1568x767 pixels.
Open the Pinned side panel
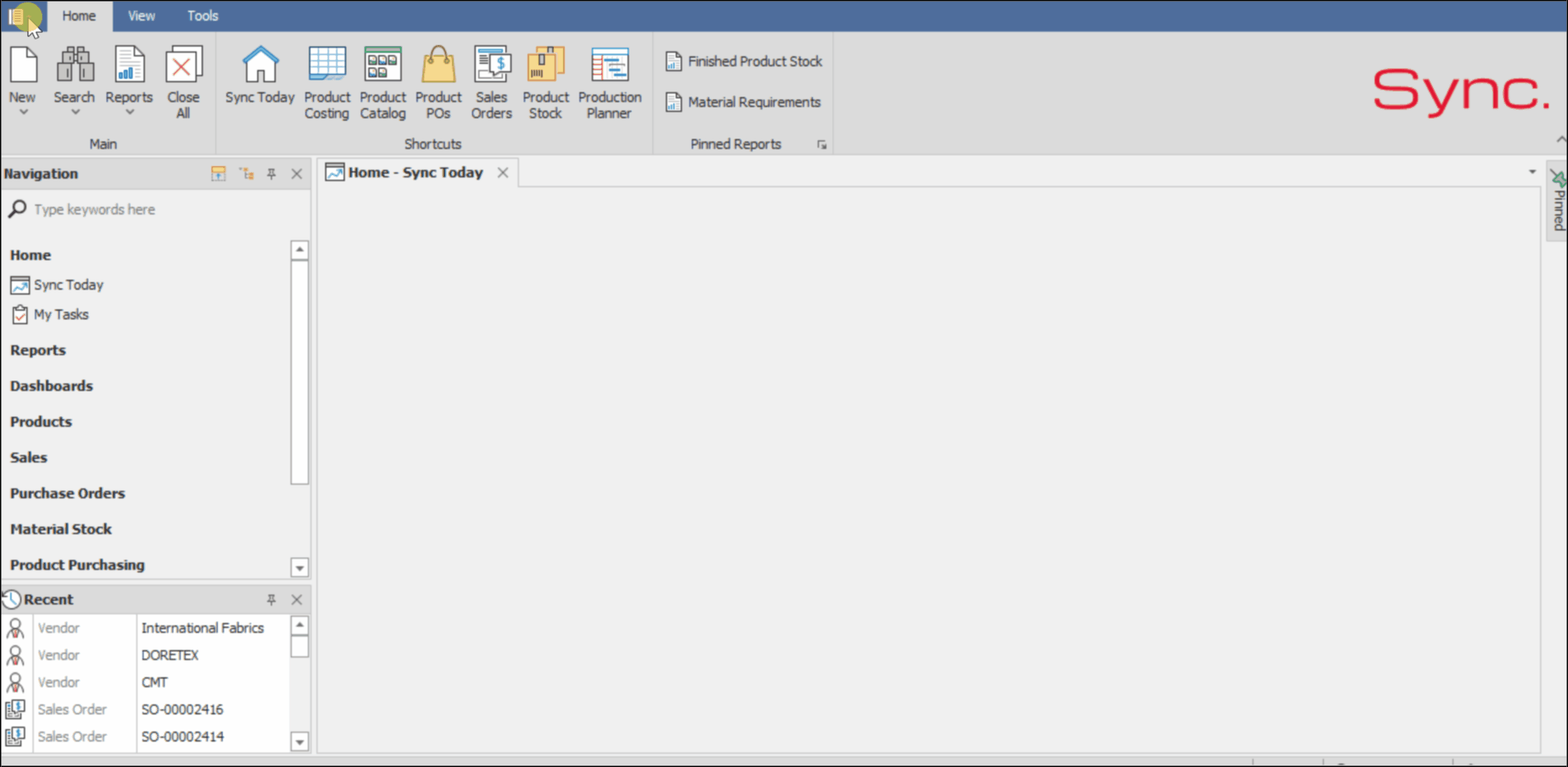(x=1558, y=200)
